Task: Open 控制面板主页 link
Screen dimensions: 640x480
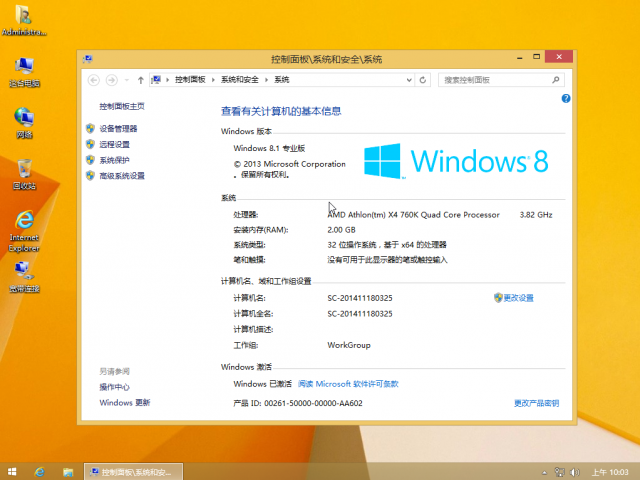Action: pyautogui.click(x=122, y=106)
